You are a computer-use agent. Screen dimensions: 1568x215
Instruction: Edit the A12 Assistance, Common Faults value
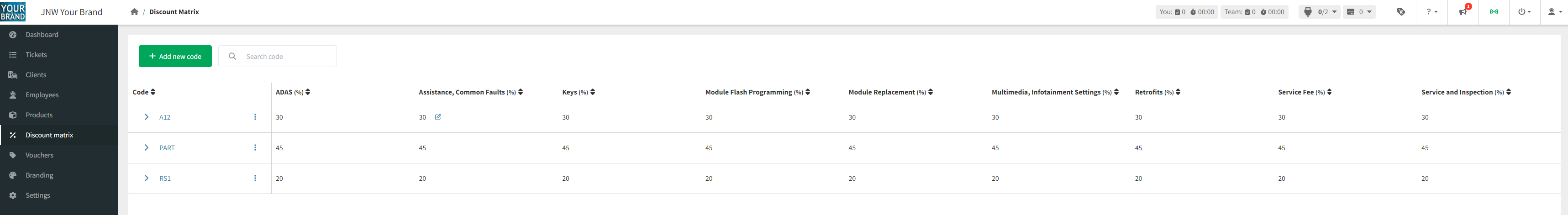(437, 117)
